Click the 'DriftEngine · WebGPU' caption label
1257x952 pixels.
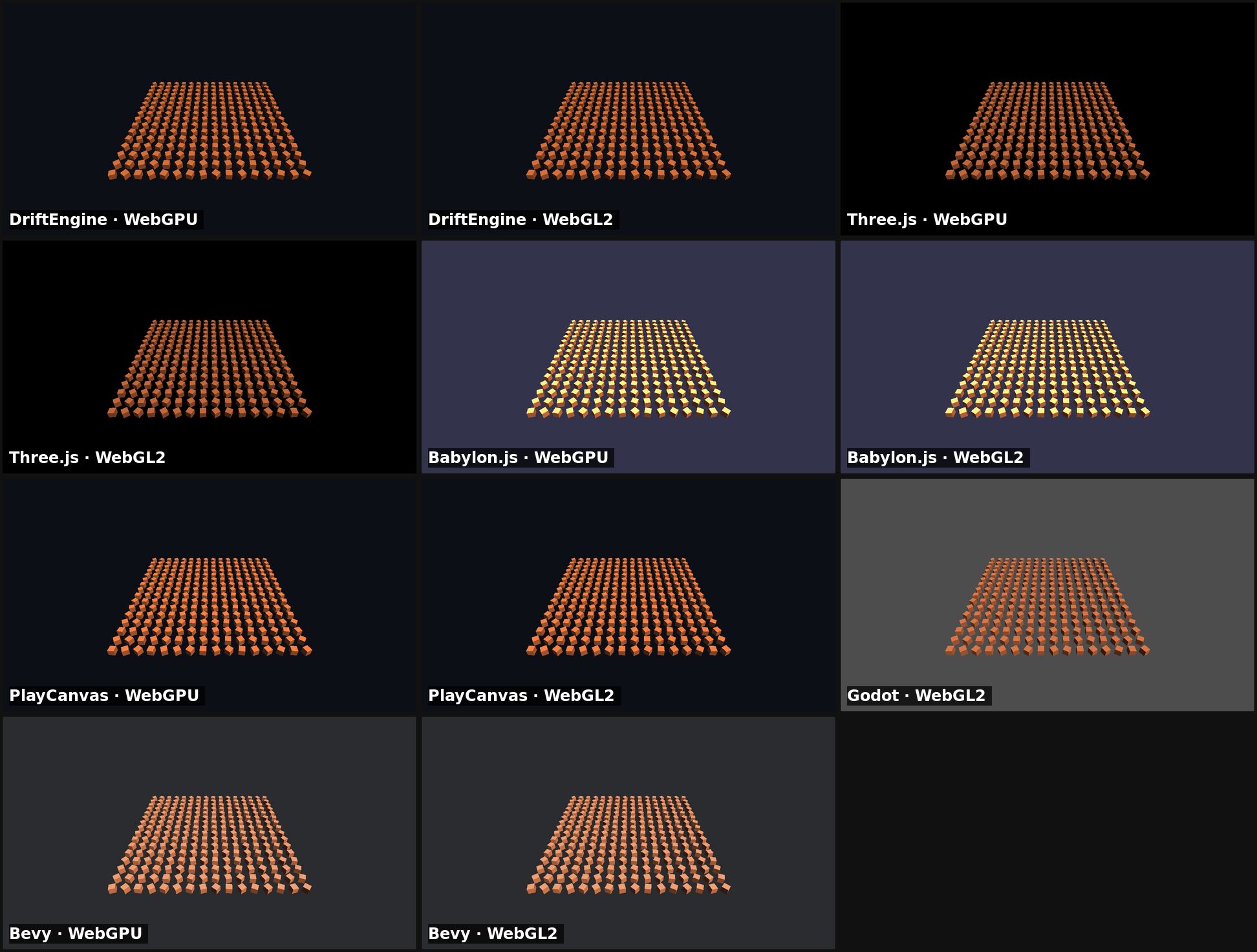coord(103,220)
